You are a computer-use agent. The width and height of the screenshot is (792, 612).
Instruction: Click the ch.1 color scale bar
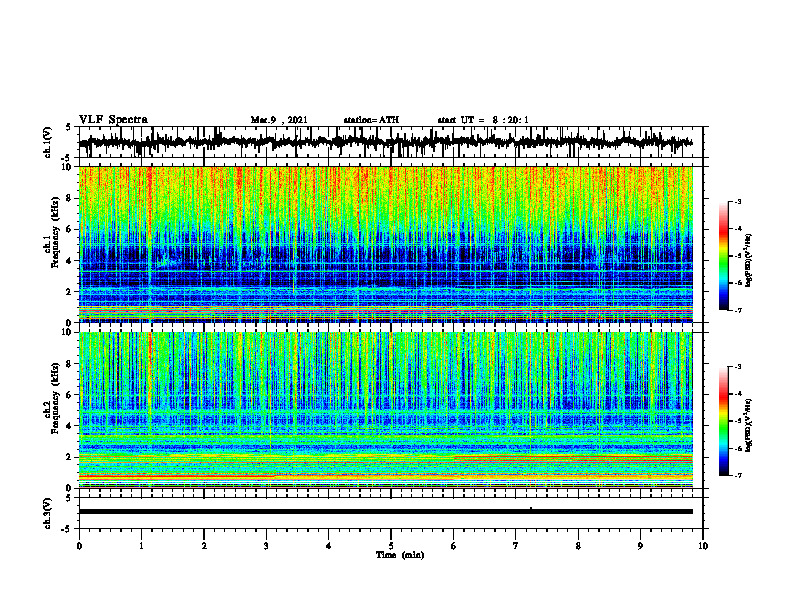pyautogui.click(x=724, y=256)
